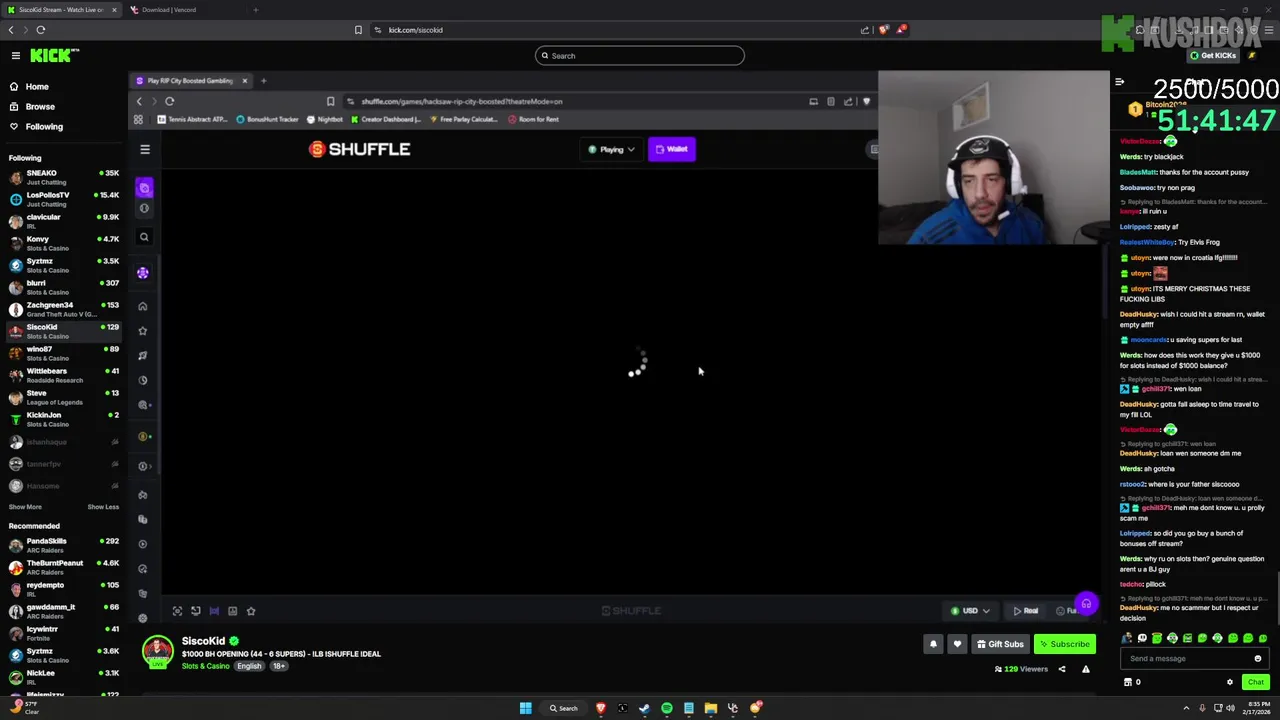Viewport: 1280px width, 720px height.
Task: Open chat settings gear icon
Action: (1230, 682)
